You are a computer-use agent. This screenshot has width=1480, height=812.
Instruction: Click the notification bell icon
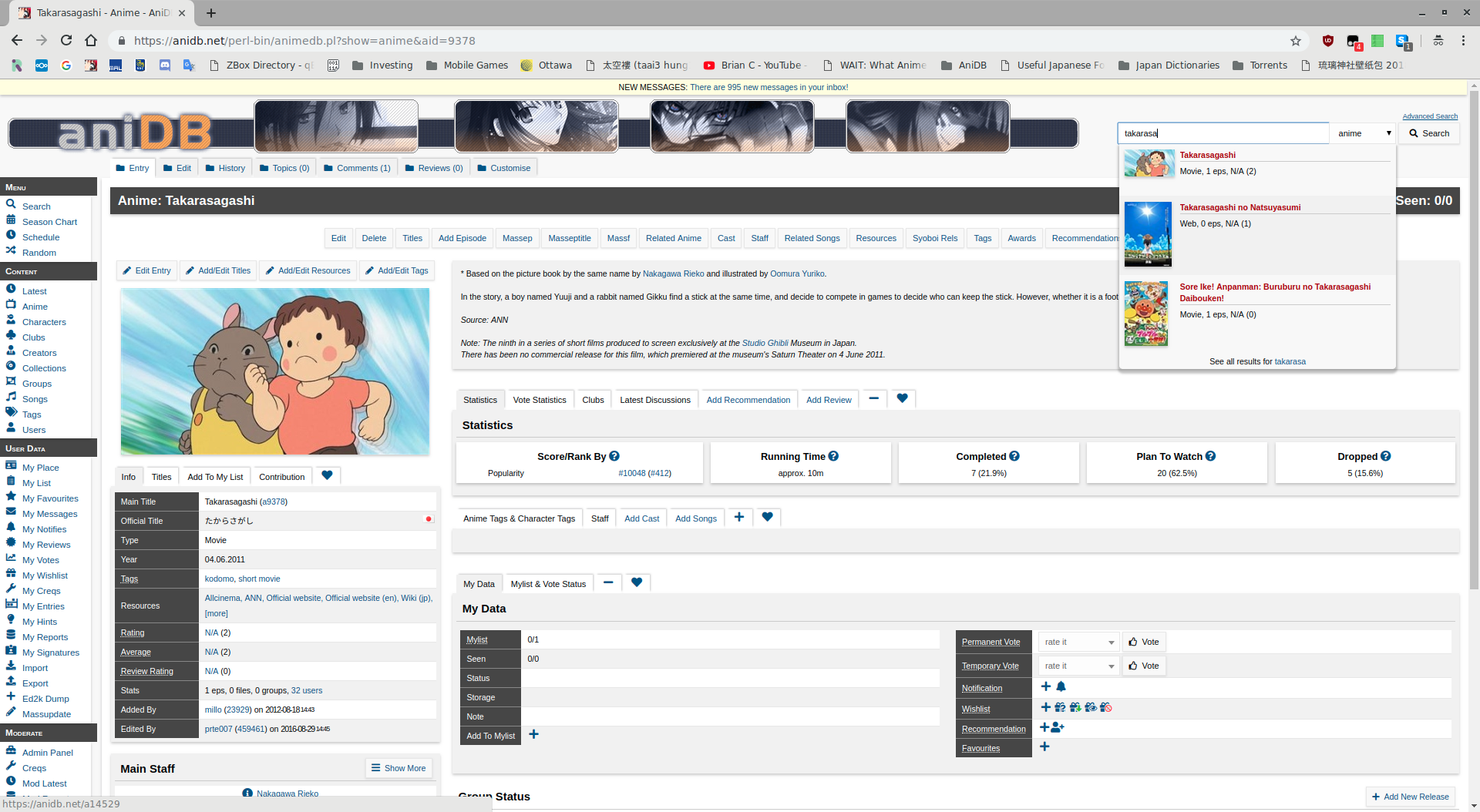point(1061,687)
